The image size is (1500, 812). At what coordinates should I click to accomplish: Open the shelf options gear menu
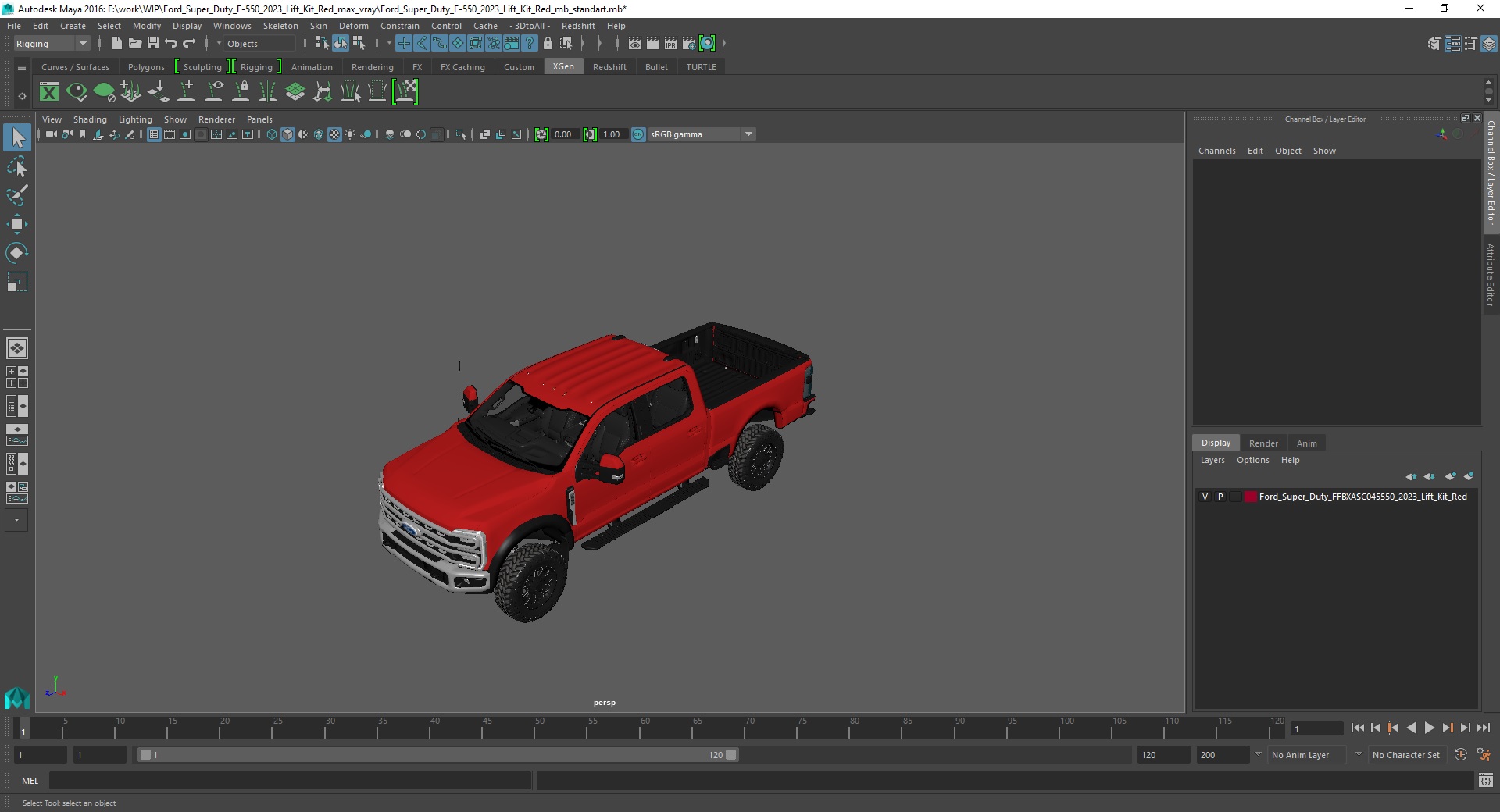click(x=22, y=96)
